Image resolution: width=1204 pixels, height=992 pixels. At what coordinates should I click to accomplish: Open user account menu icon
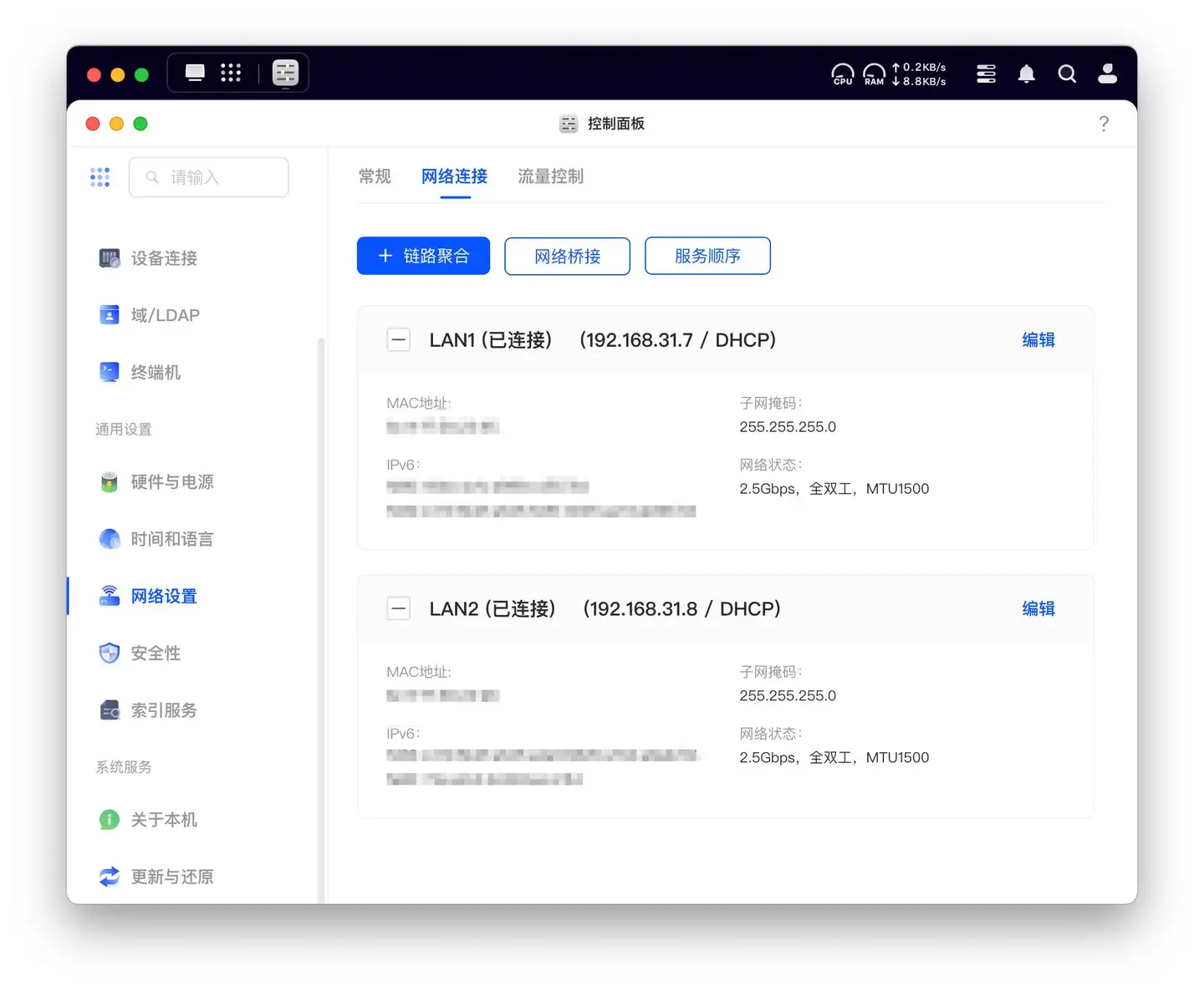coord(1108,74)
